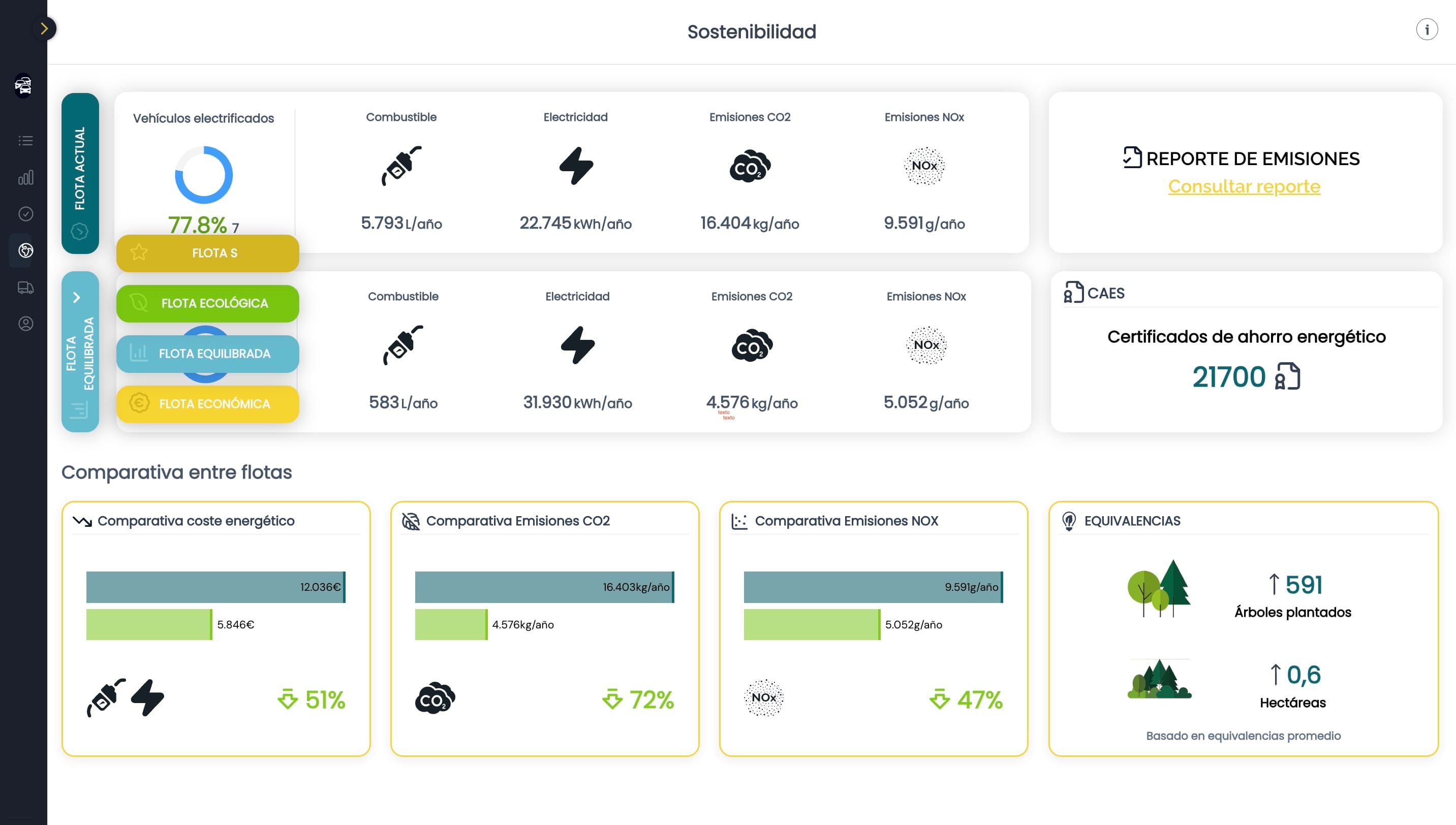Click the Consultar reporte link
This screenshot has width=1456, height=825.
(x=1244, y=186)
